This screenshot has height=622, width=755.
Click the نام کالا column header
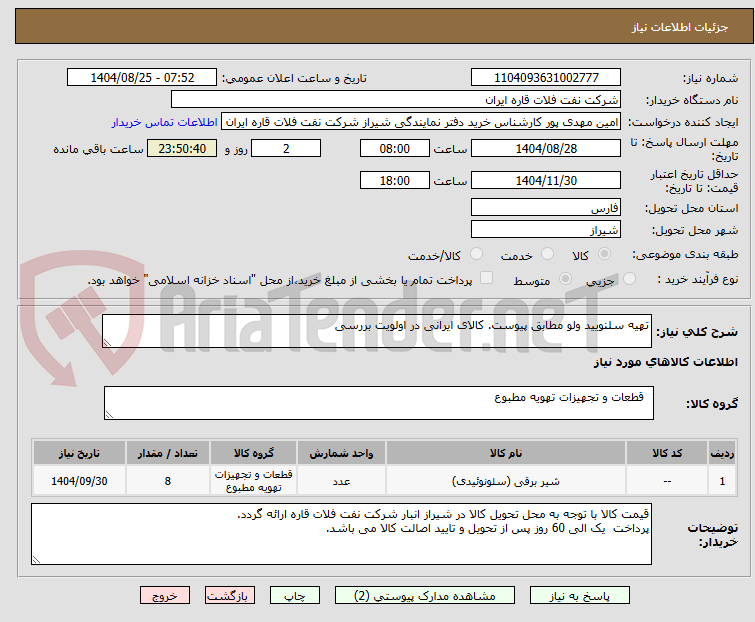pyautogui.click(x=506, y=454)
